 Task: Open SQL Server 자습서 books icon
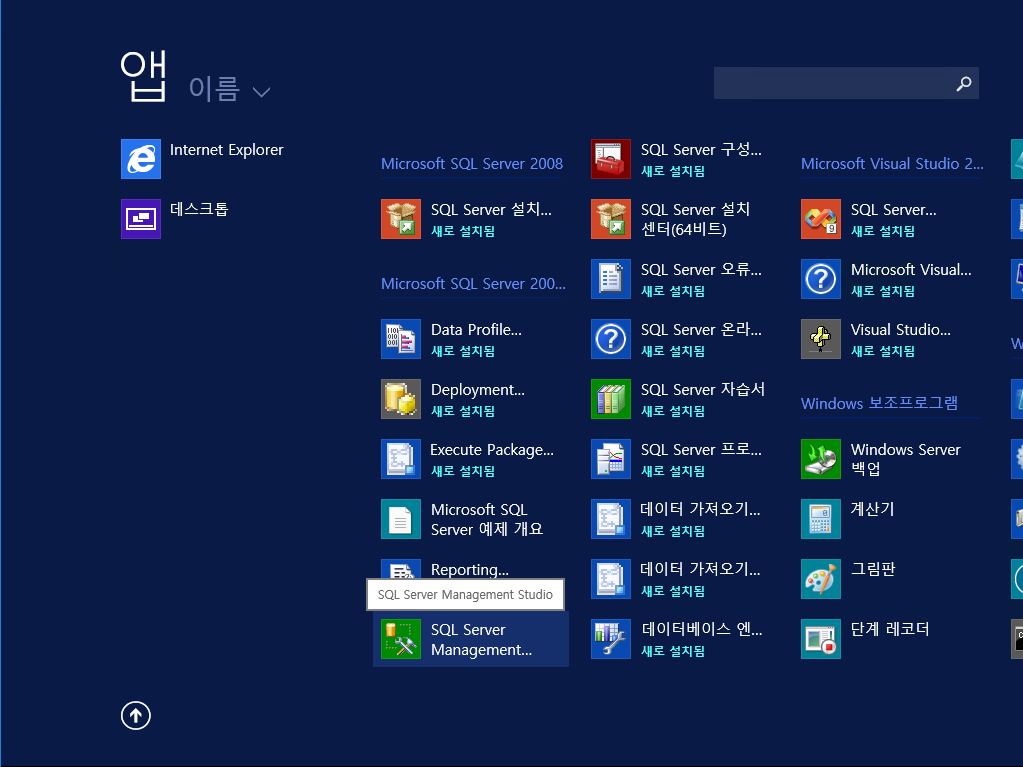[x=611, y=399]
